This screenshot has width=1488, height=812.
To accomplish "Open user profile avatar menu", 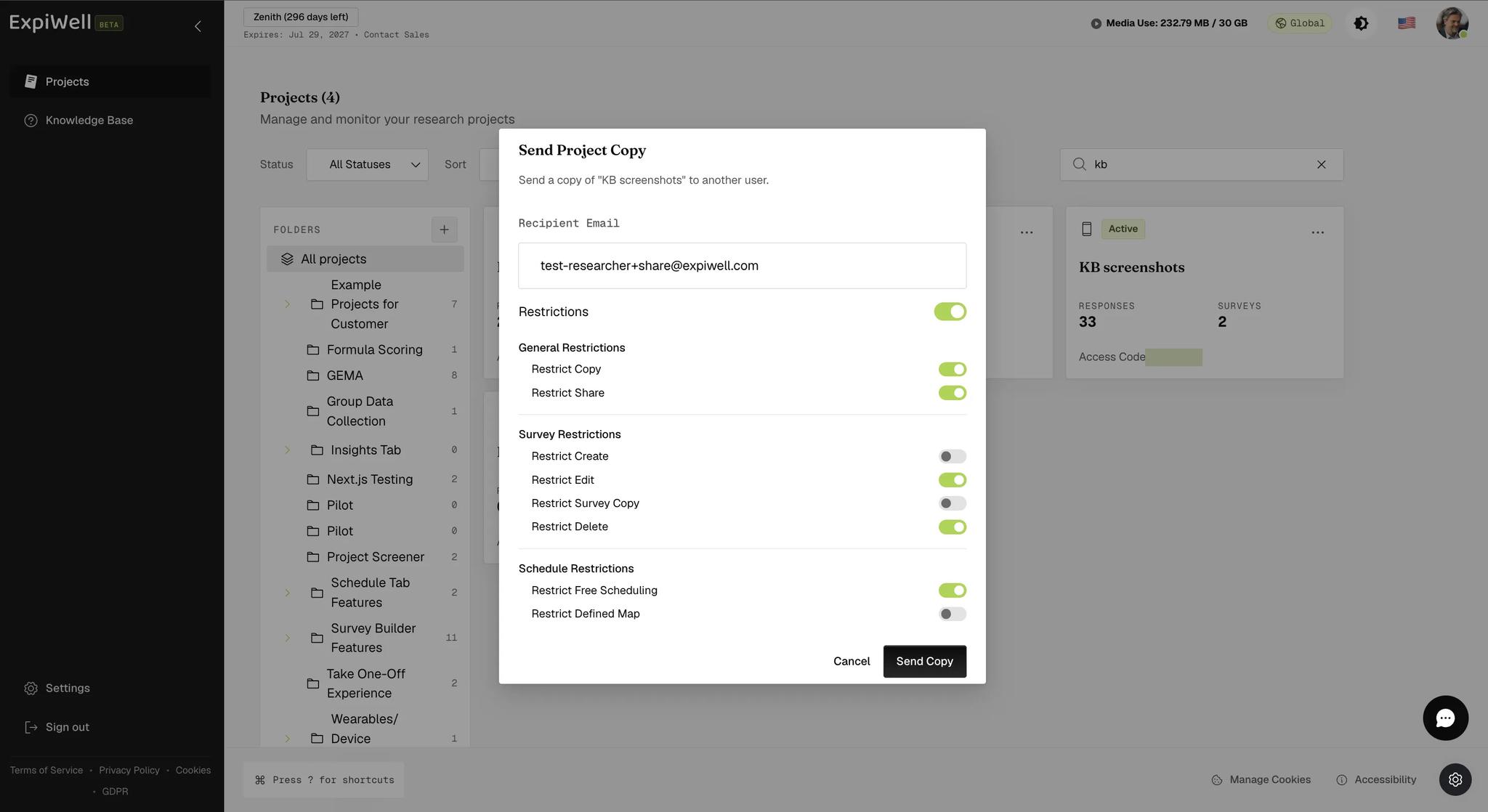I will (x=1452, y=23).
